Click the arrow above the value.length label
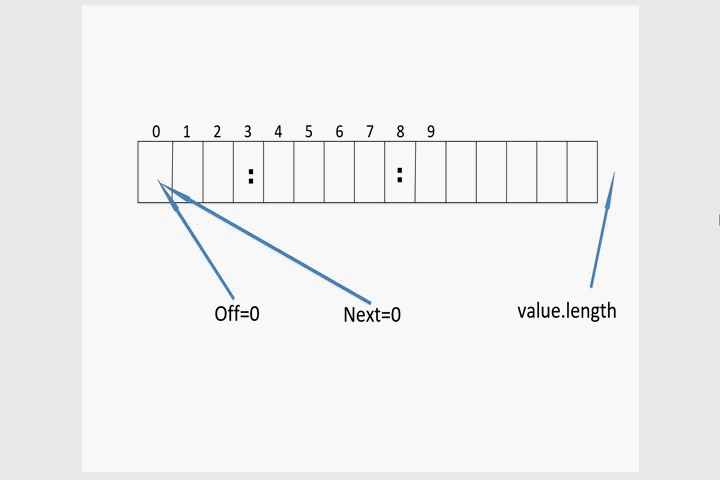720x480 pixels. click(602, 230)
